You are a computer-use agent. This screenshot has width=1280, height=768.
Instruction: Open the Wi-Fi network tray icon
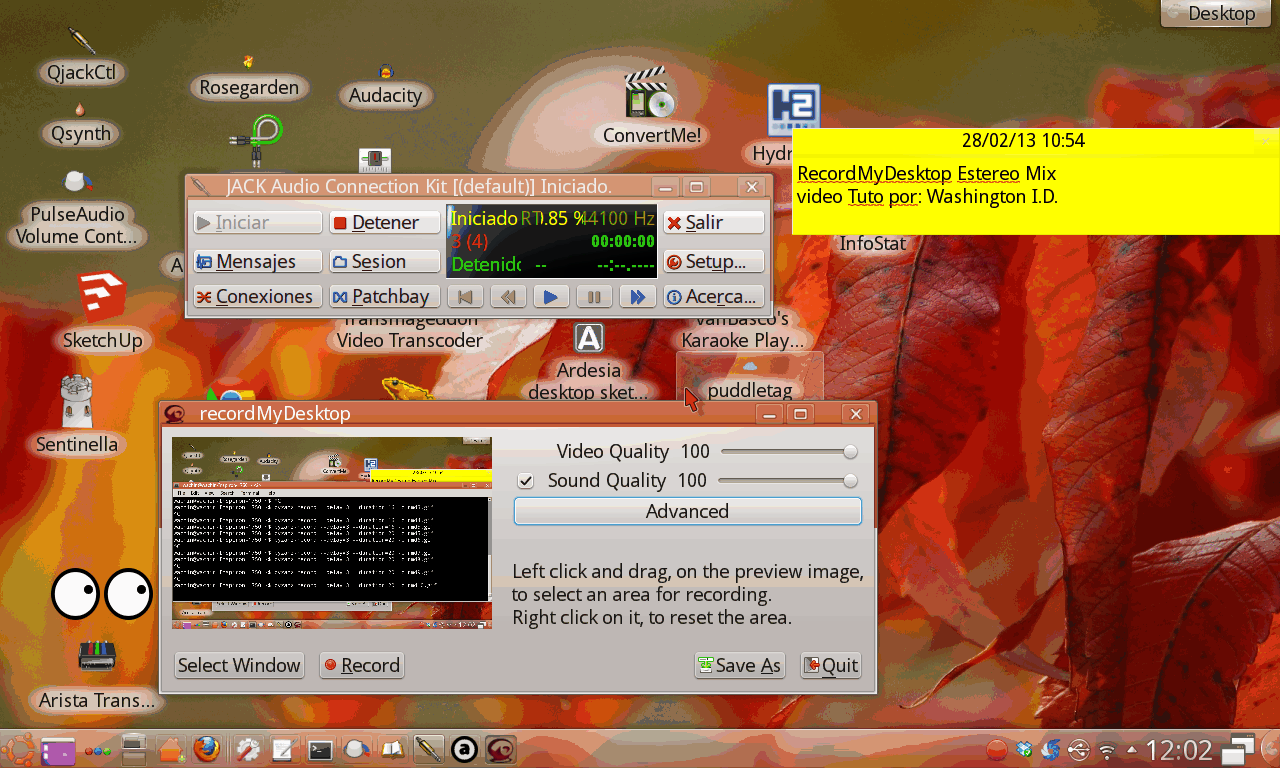(x=1106, y=749)
